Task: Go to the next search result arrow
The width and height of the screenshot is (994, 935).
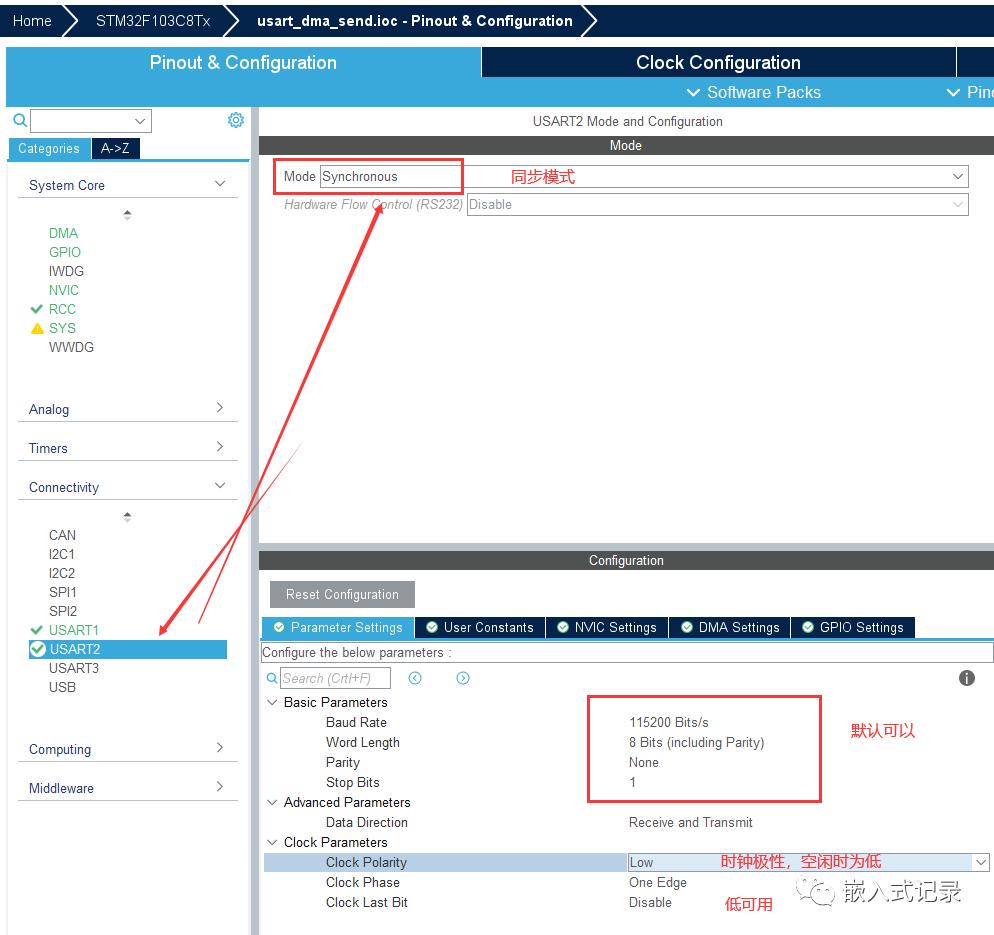Action: tap(463, 678)
